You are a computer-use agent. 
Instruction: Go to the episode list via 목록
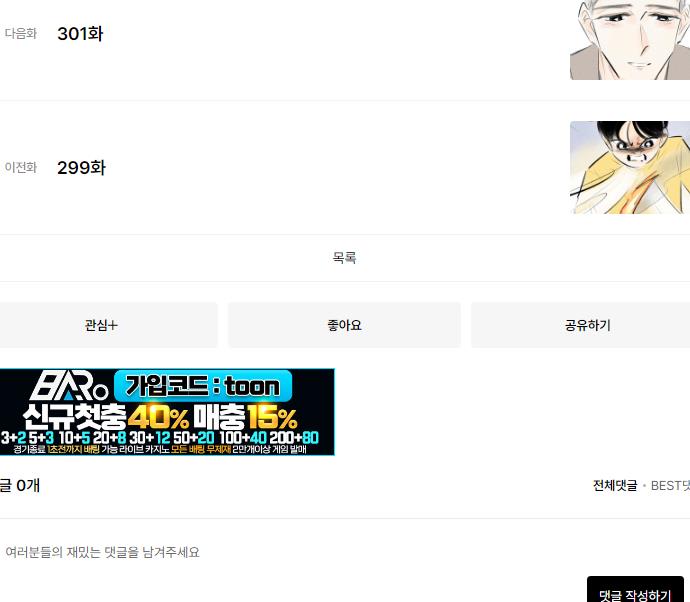[344, 257]
